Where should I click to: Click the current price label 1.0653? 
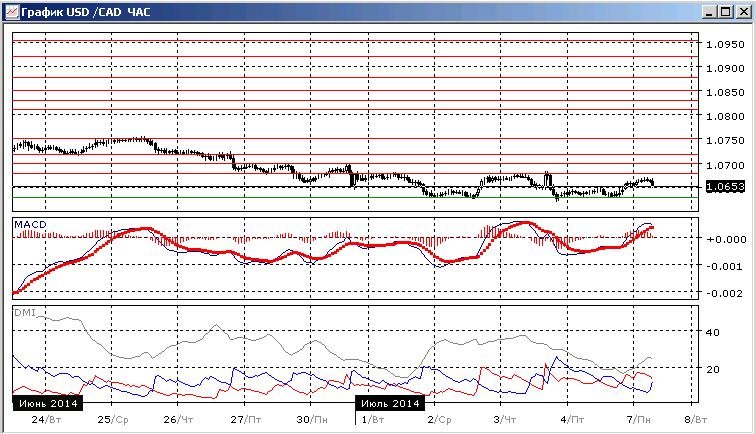(x=725, y=186)
